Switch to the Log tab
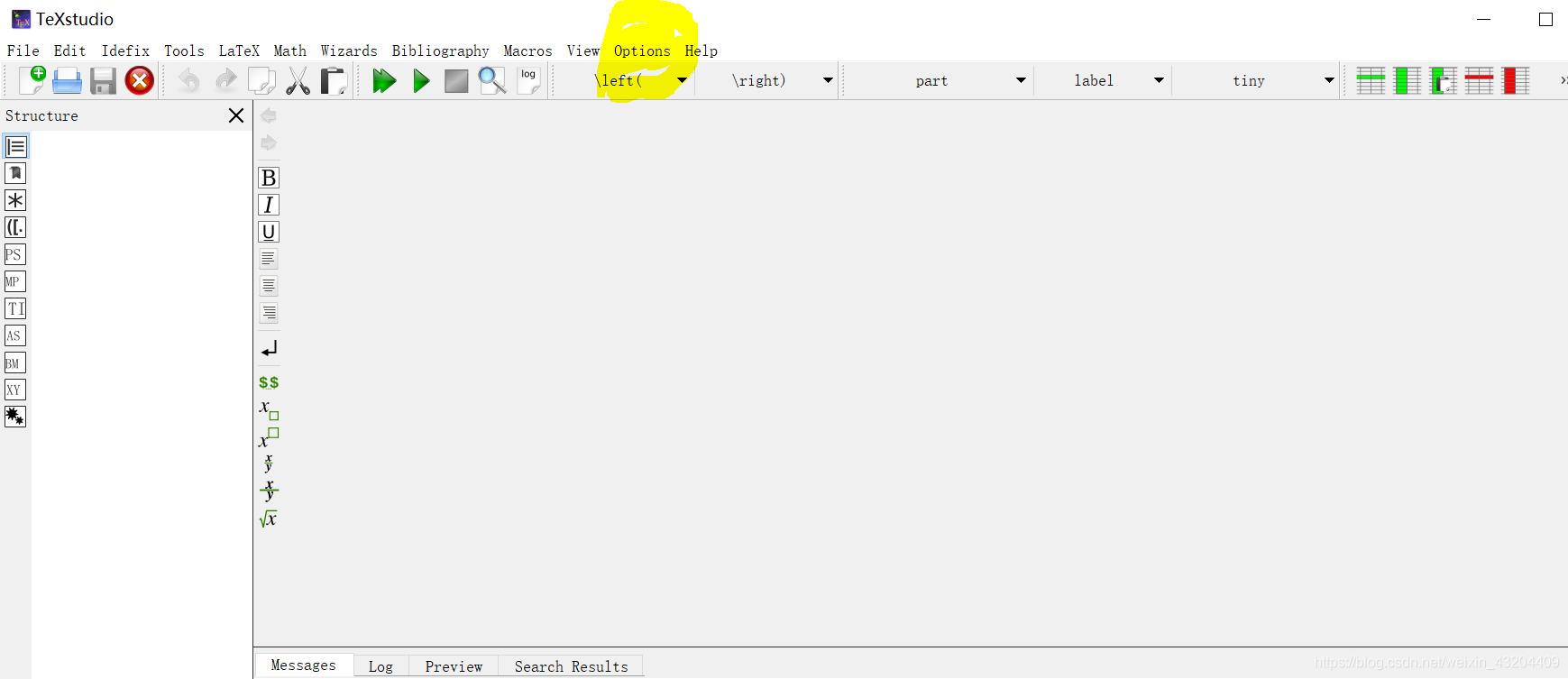This screenshot has width=1568, height=679. click(381, 666)
